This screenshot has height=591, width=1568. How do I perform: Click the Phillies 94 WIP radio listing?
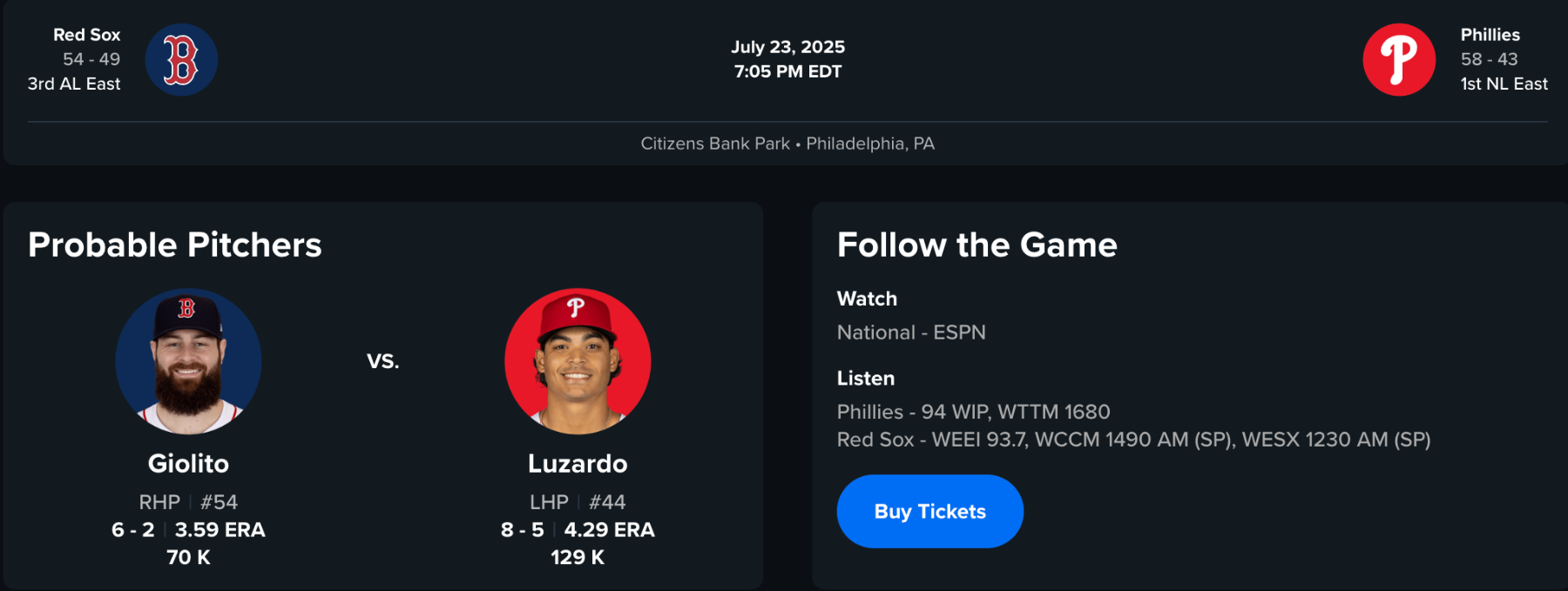(973, 412)
